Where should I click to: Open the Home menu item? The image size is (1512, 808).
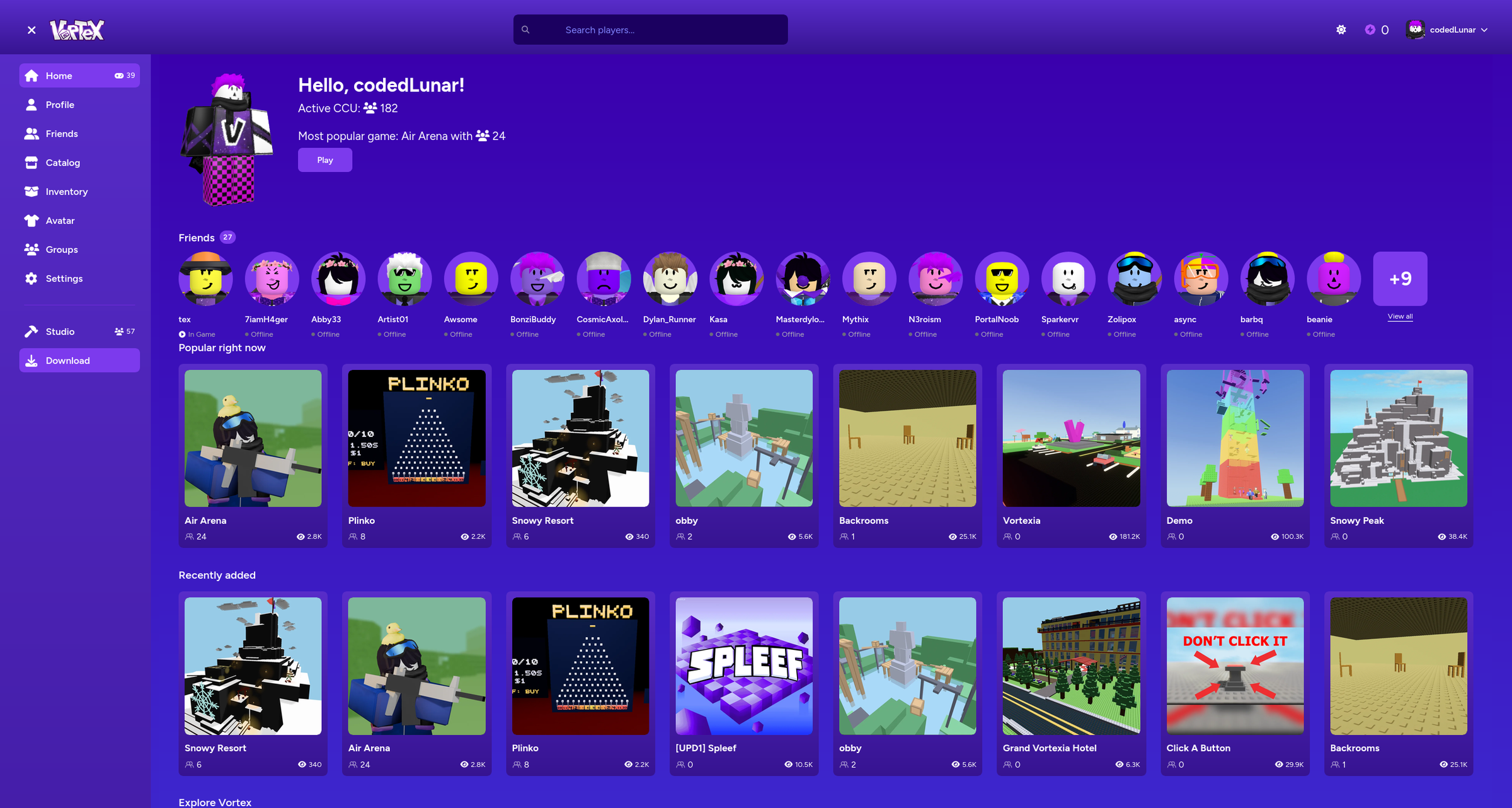click(x=79, y=76)
